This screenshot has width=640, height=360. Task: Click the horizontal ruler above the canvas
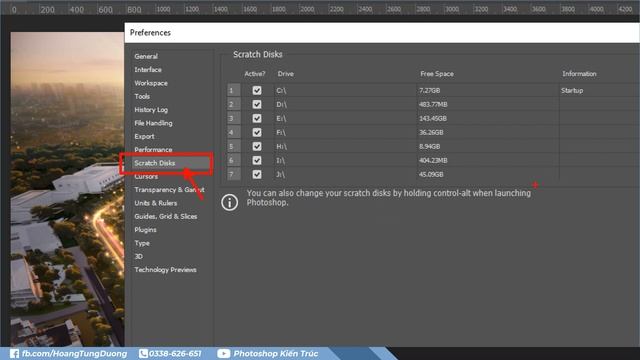click(320, 8)
